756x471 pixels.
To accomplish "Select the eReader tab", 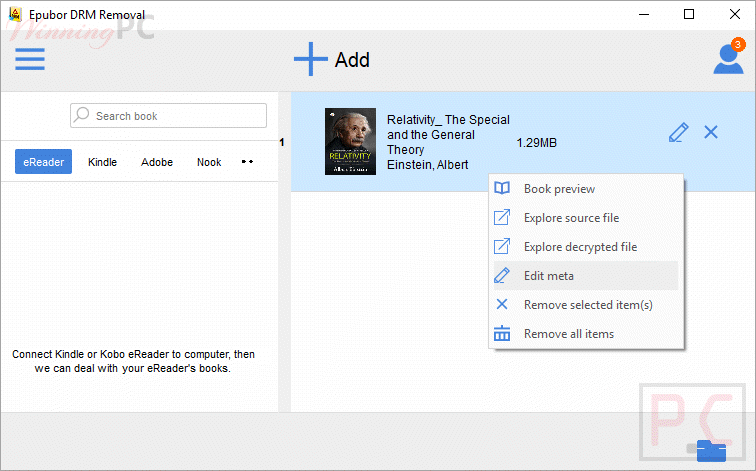I will (43, 161).
